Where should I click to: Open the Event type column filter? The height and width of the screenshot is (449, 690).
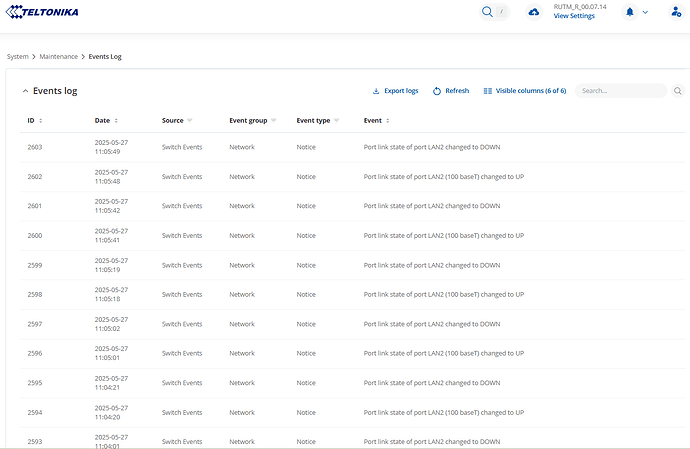tap(336, 121)
